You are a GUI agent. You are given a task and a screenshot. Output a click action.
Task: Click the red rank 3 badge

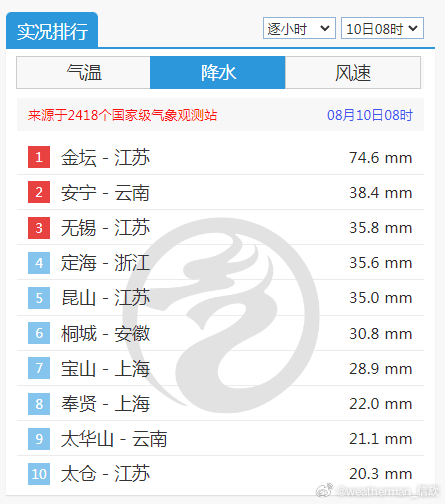(x=39, y=228)
